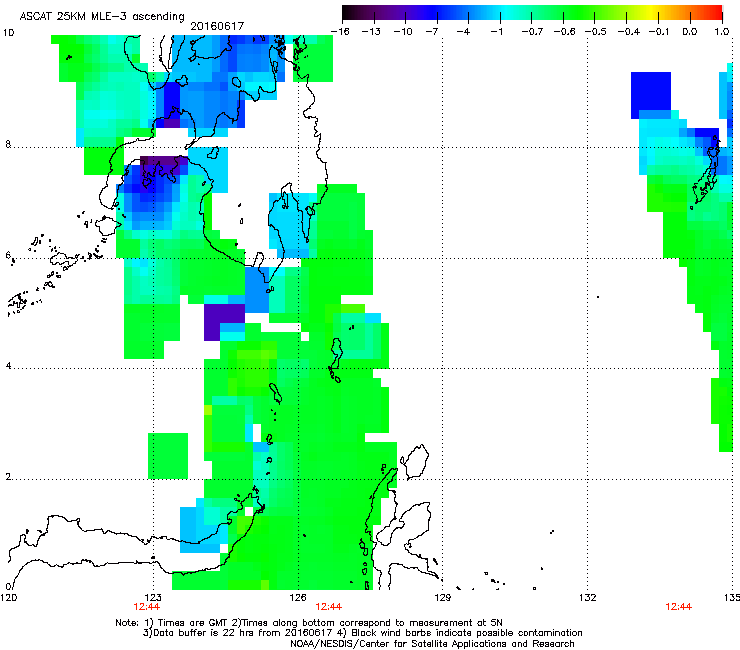Screen dimensions: 740x650
Task: Click the "-16" color bar label
Action: click(x=340, y=32)
